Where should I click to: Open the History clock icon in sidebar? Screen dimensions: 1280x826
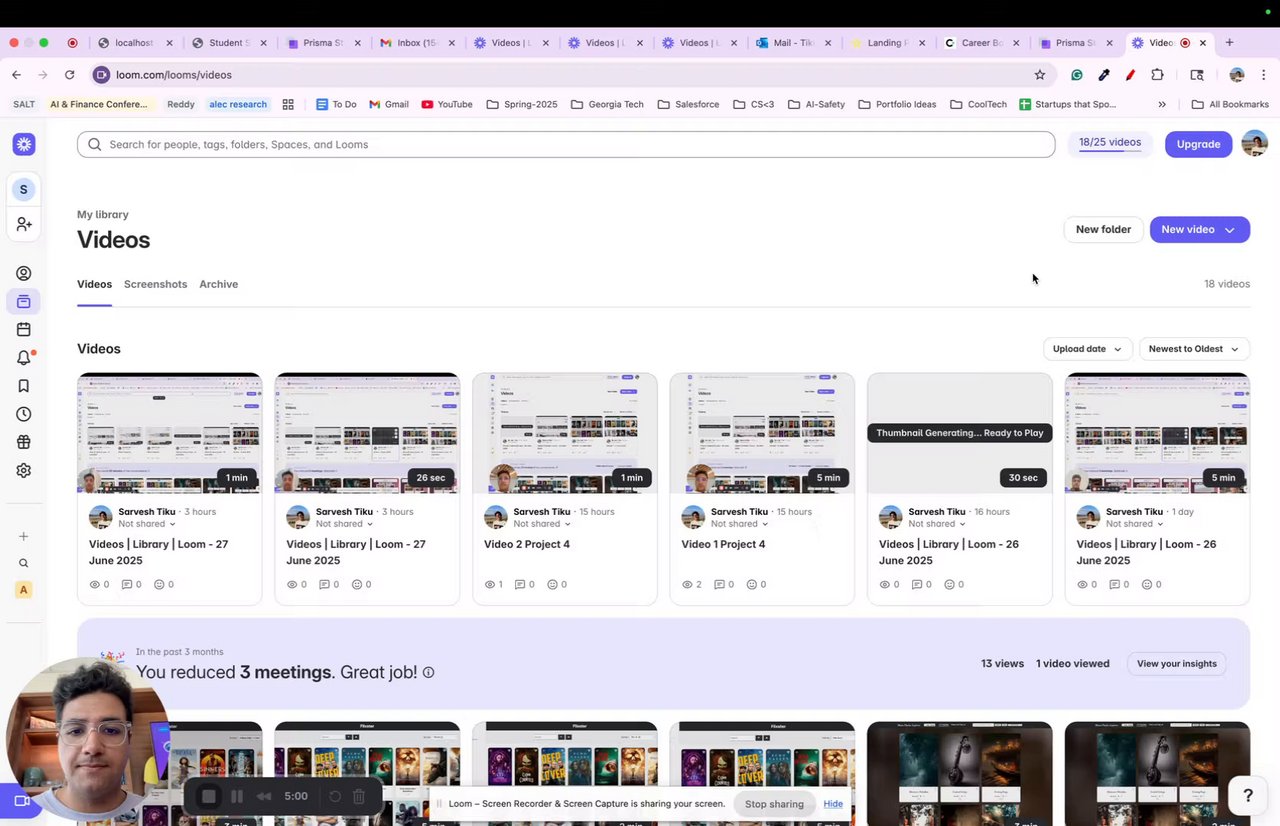click(24, 414)
